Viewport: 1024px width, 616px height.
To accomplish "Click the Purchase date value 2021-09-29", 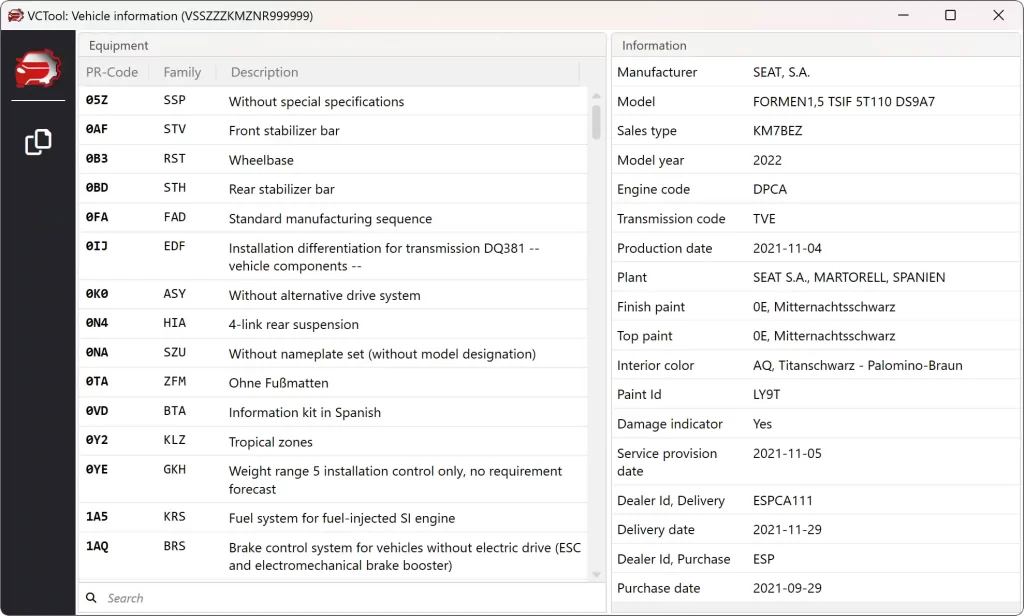I will click(787, 589).
